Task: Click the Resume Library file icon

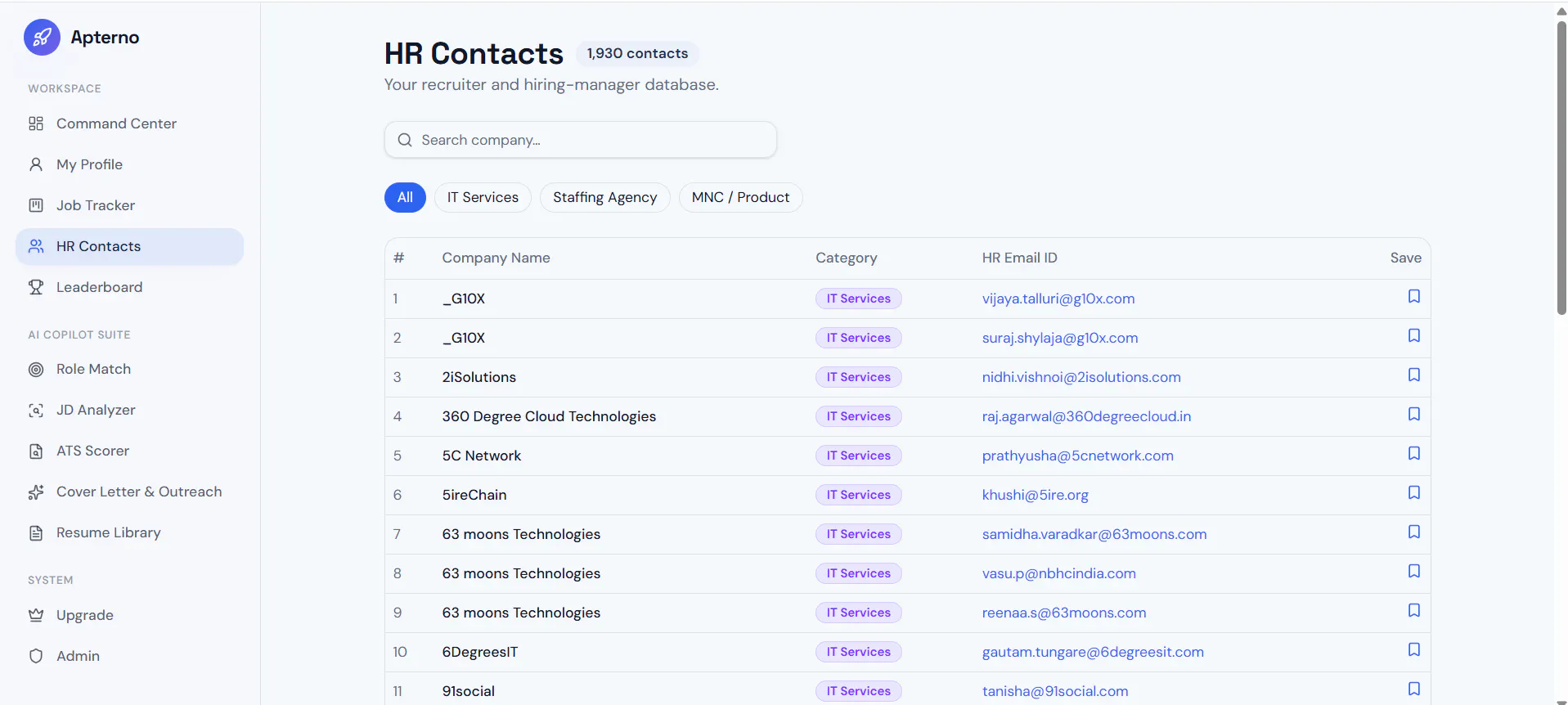Action: click(x=36, y=533)
